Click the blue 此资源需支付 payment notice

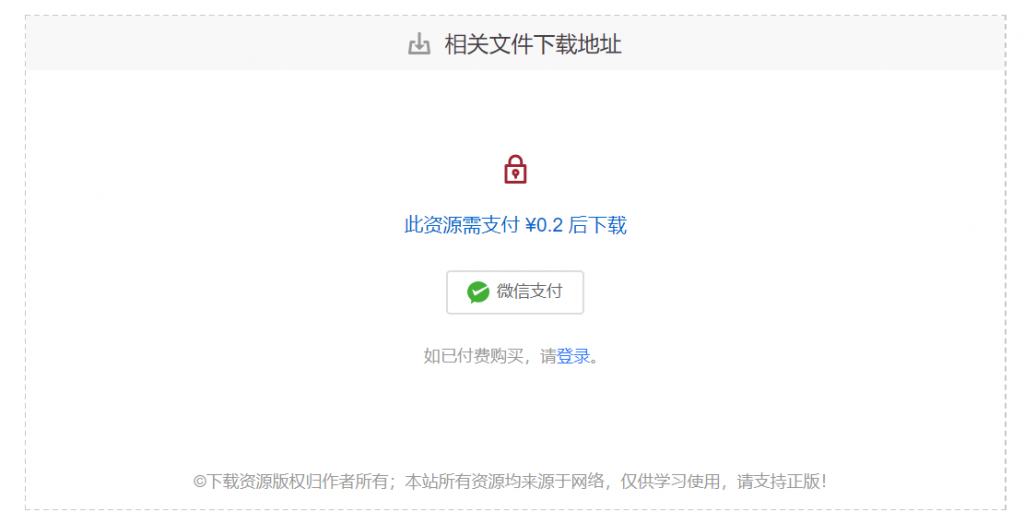point(515,225)
